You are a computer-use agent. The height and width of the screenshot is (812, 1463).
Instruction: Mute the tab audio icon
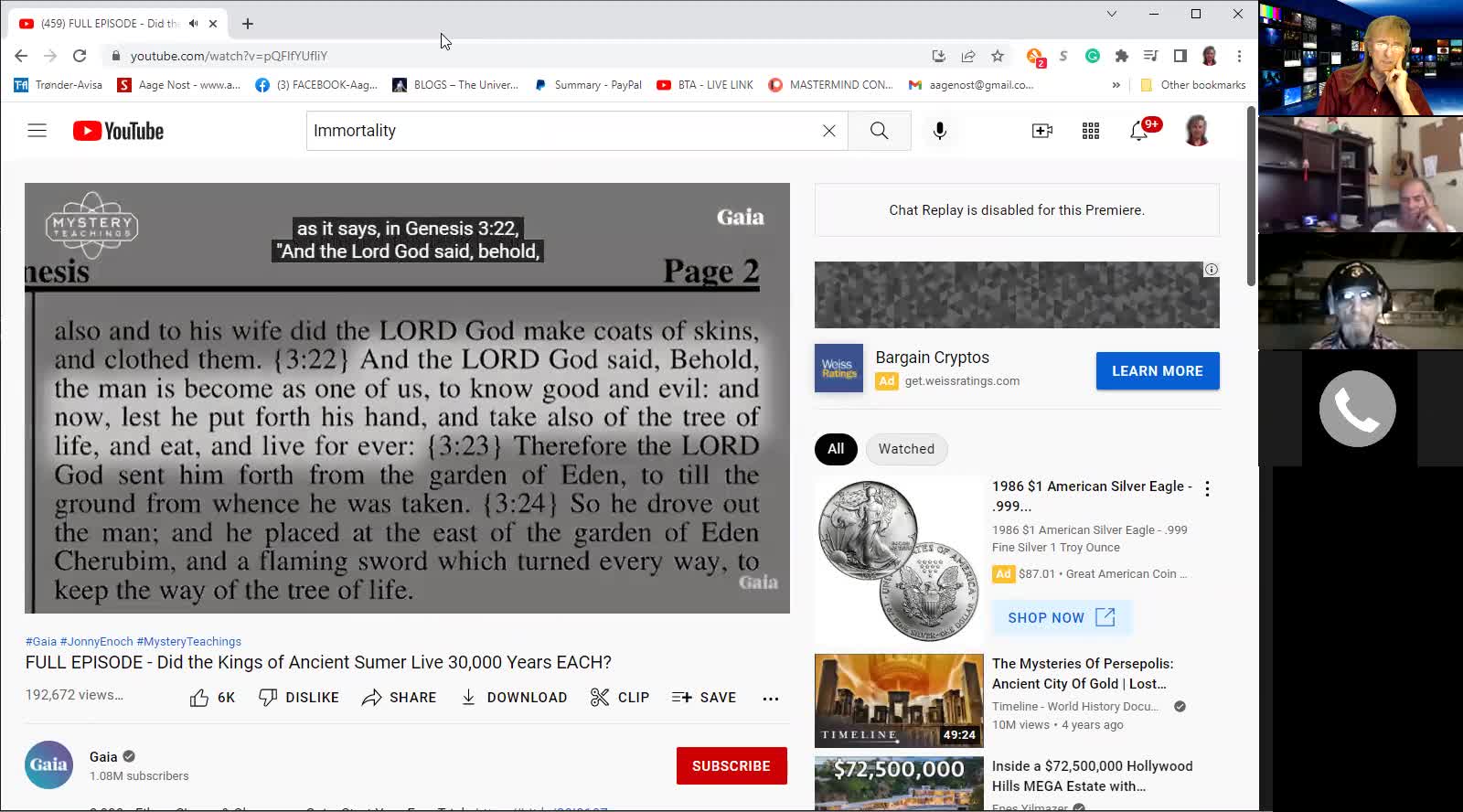tap(193, 24)
